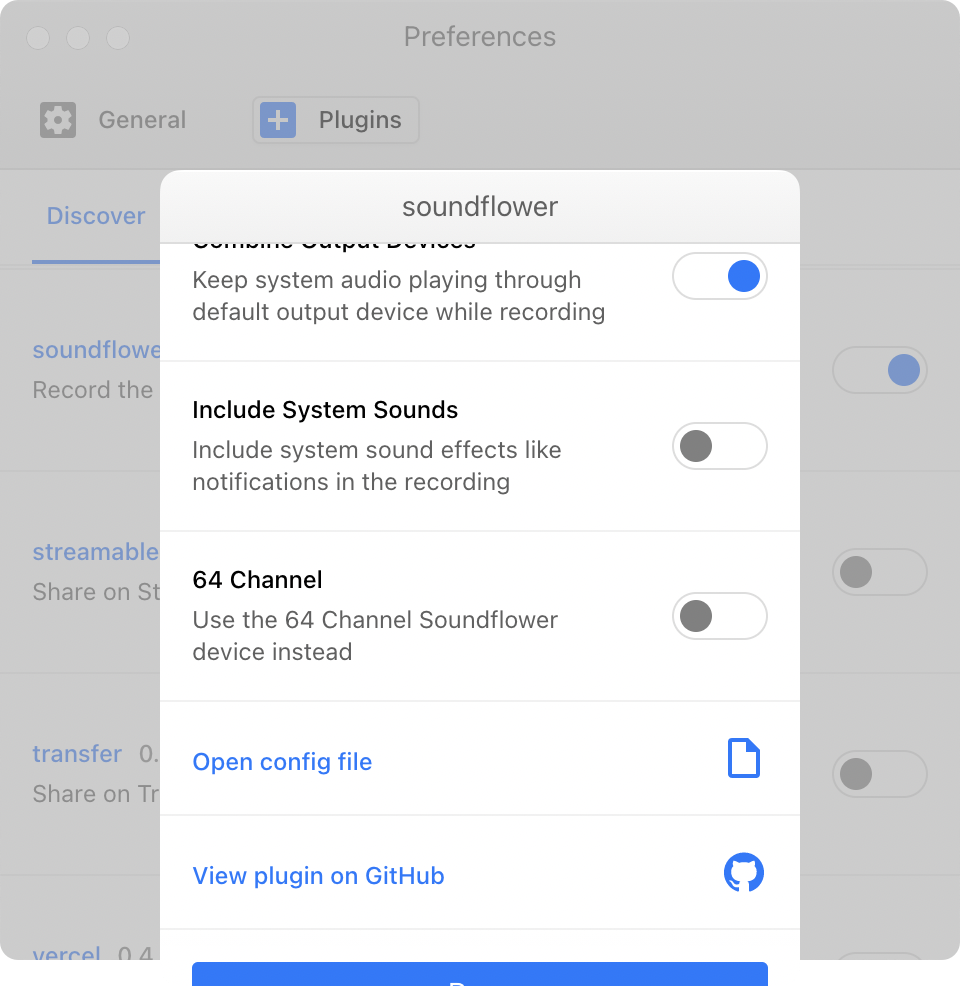Select the Plugins preferences tab
Screen dimensions: 960x986
336,119
